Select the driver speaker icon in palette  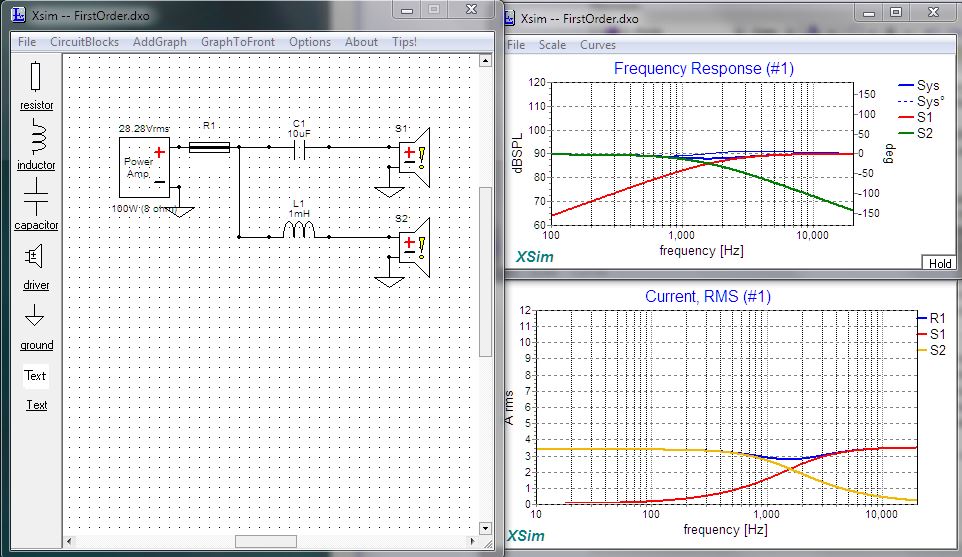(x=34, y=256)
